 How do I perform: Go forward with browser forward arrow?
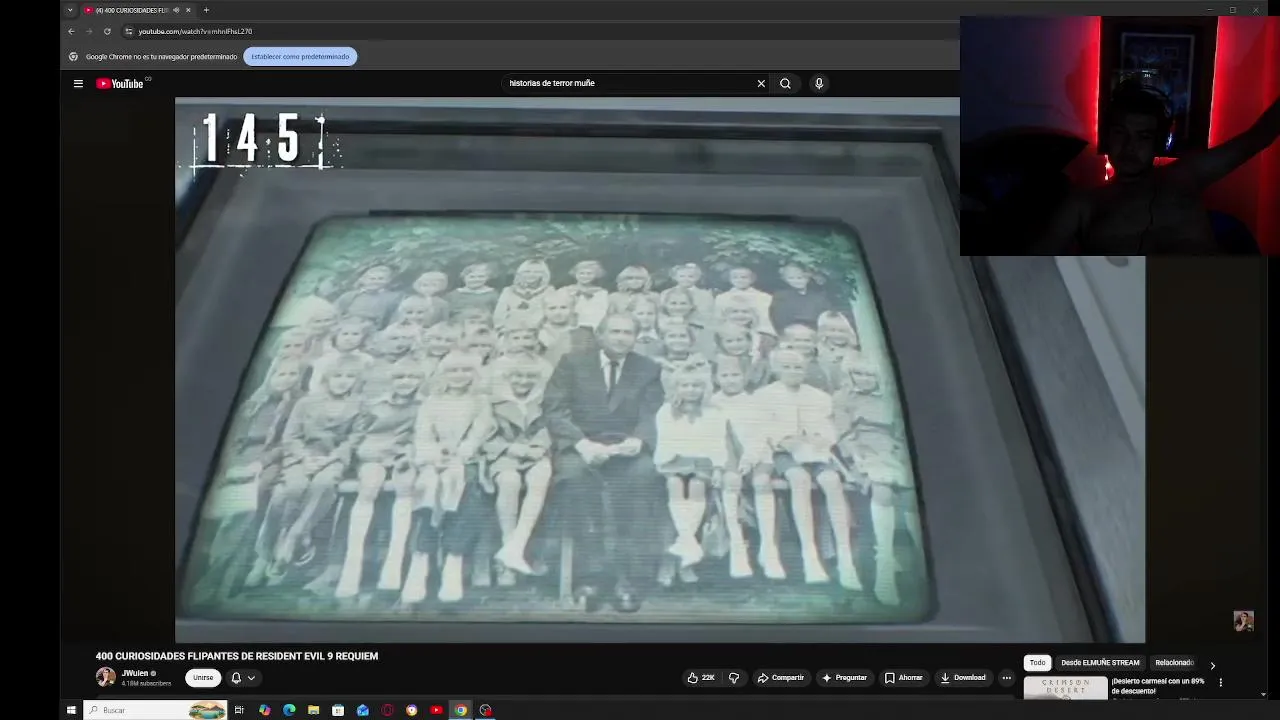point(89,31)
